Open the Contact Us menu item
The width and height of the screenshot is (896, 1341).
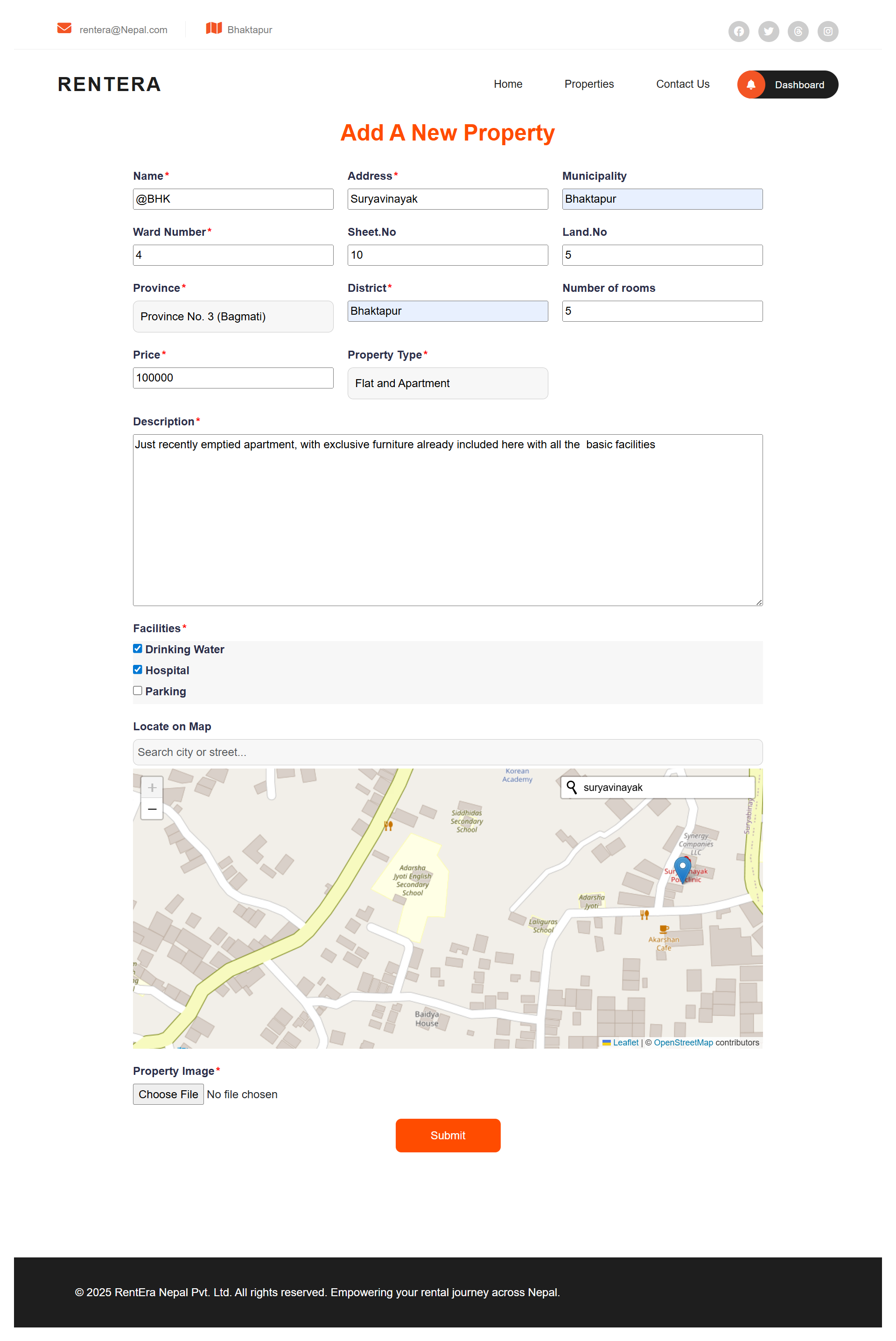(682, 84)
